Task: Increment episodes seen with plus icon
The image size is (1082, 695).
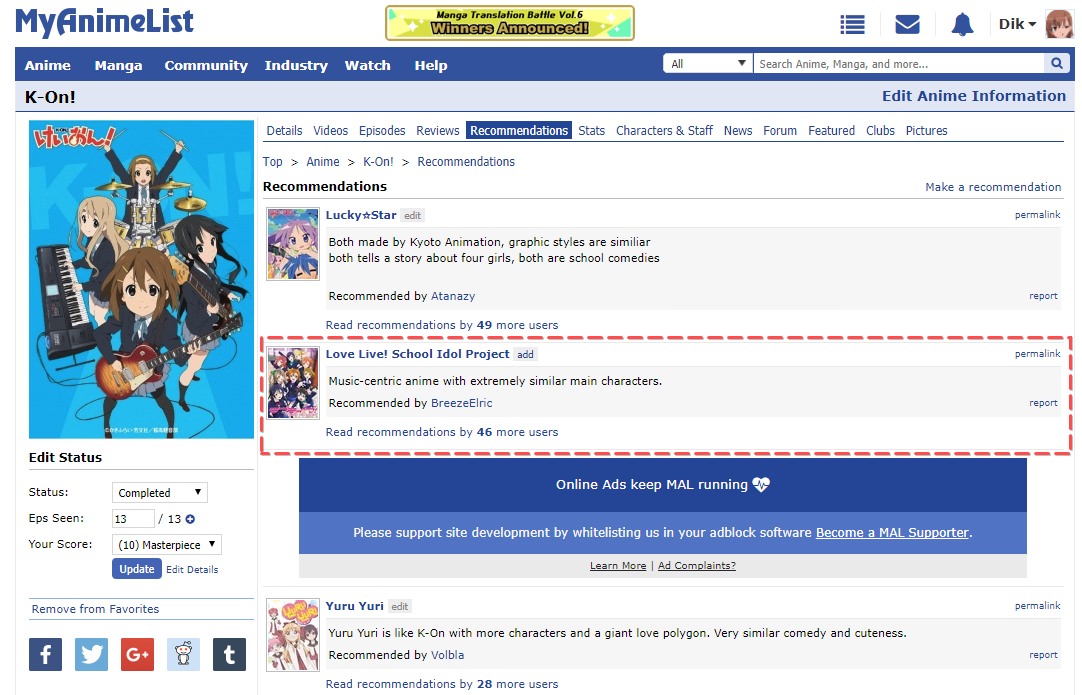Action: pos(190,519)
